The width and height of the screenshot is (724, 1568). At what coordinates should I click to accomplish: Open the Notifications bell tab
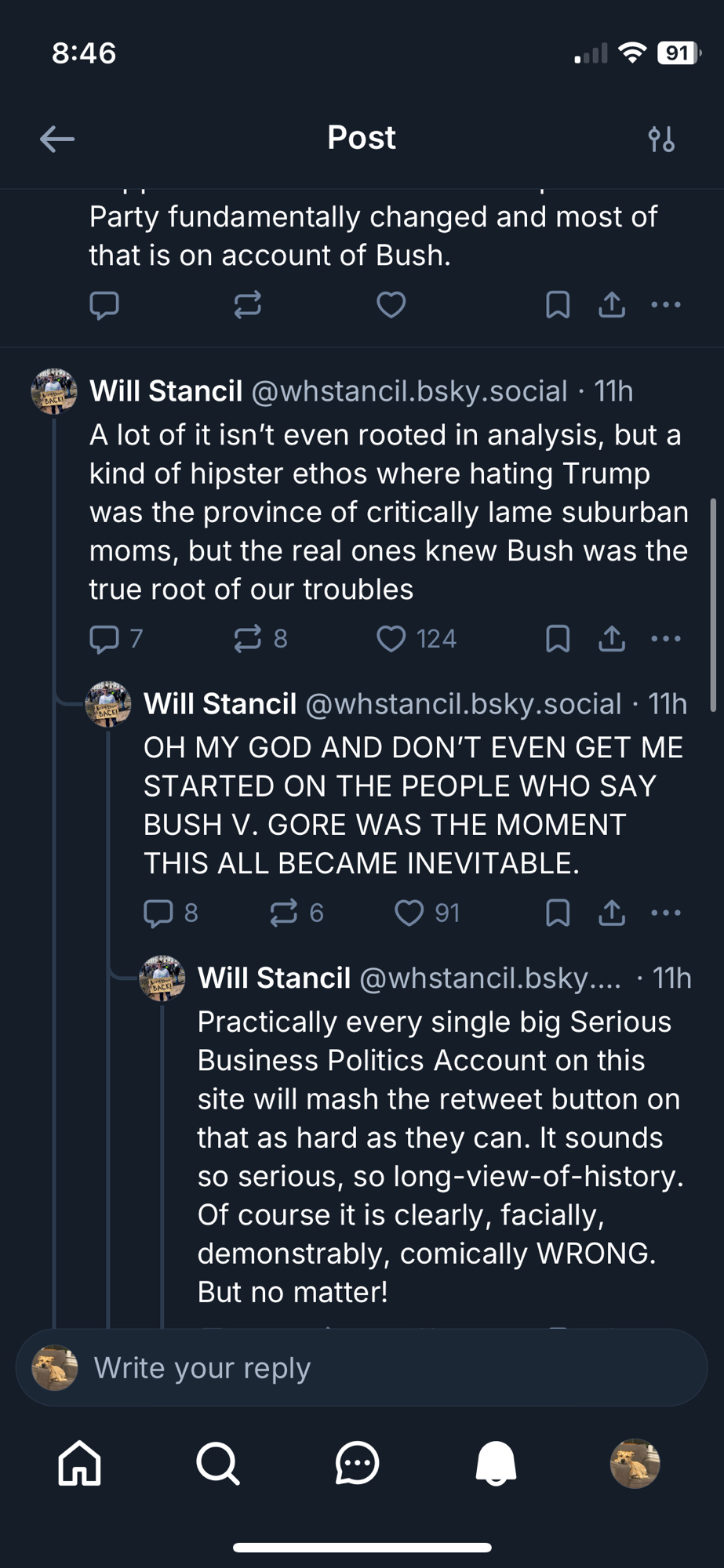click(496, 1463)
